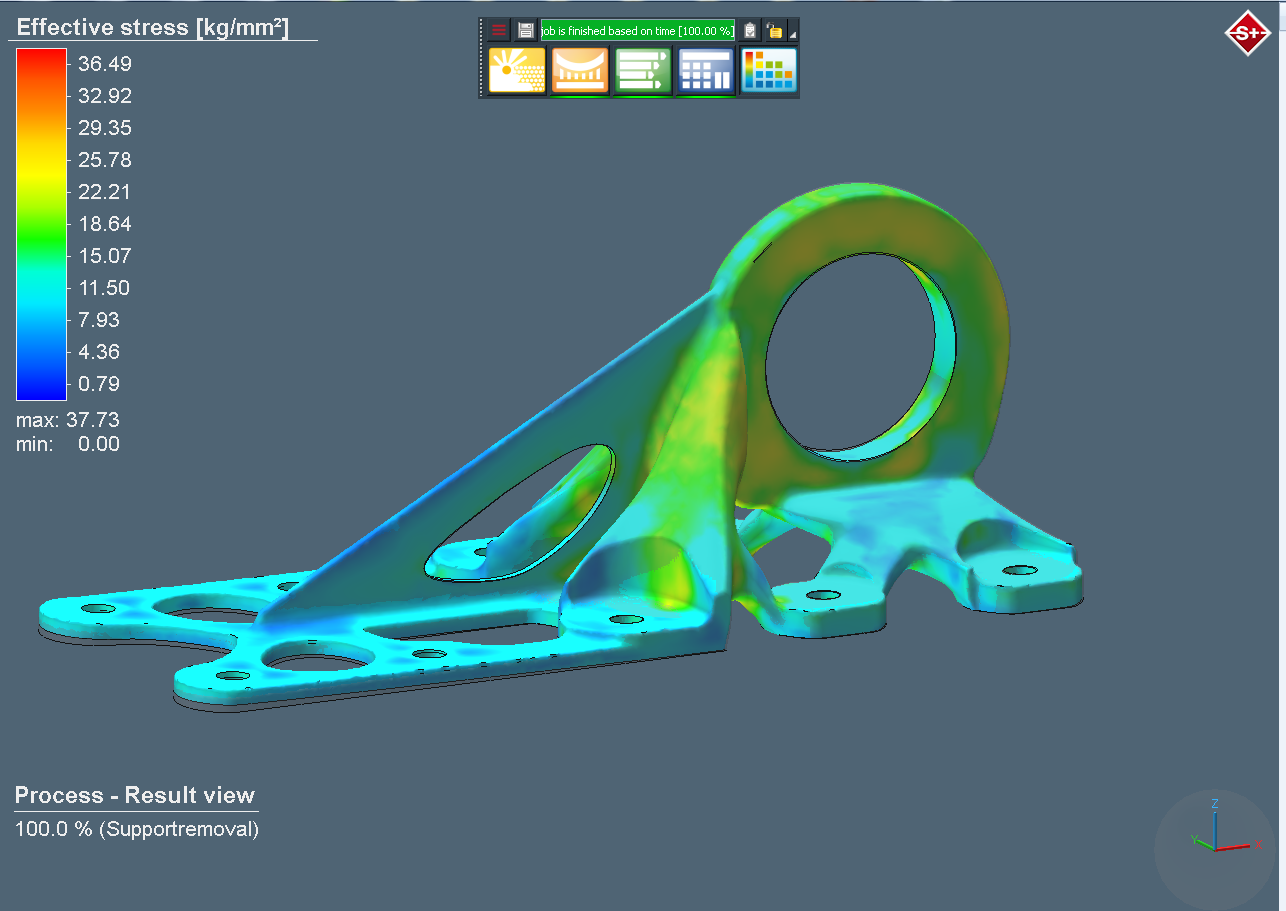The image size is (1286, 911).
Task: Click the Process - Result view heading
Action: point(135,795)
